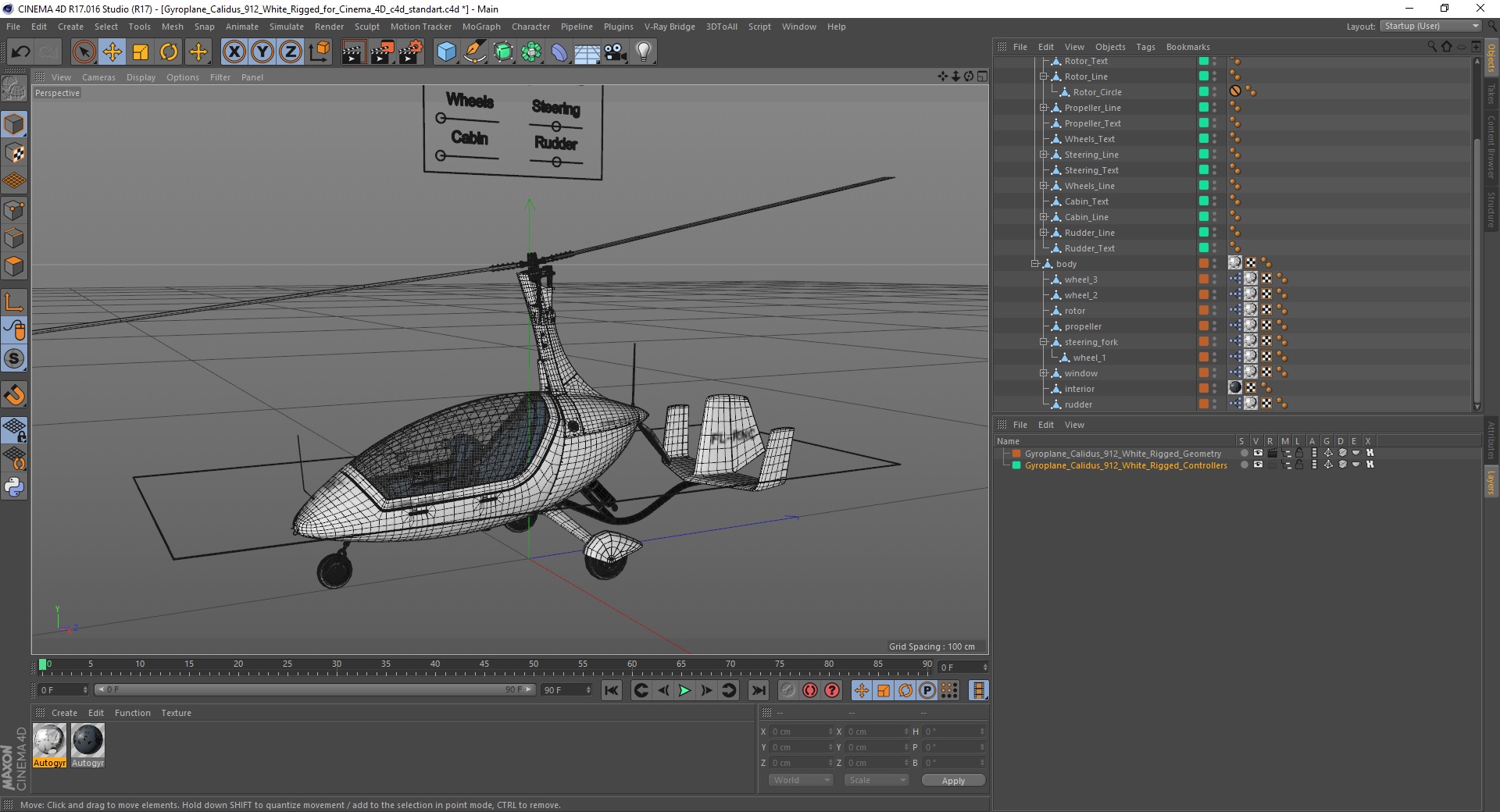This screenshot has width=1500, height=812.
Task: Toggle interior object visibility dots
Action: pyautogui.click(x=1215, y=389)
